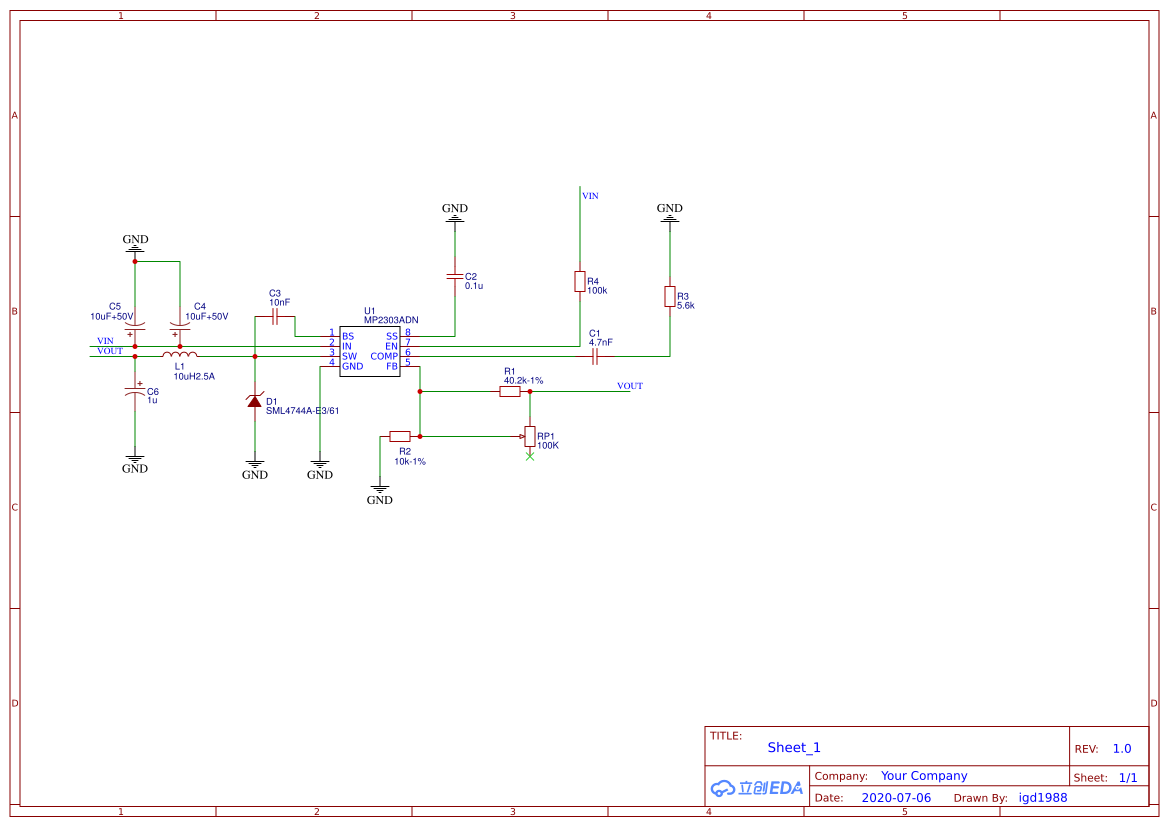Screen dimensions: 1169x827
Task: Click the 5.6k value of R3
Action: [x=686, y=306]
